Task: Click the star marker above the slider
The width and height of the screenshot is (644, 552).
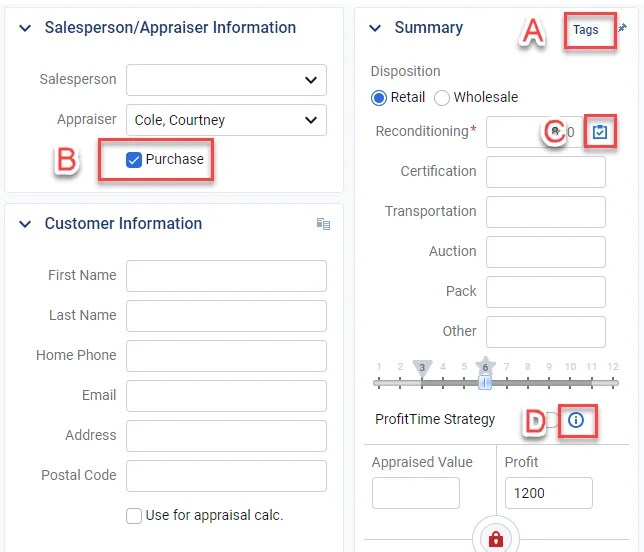Action: click(x=486, y=363)
